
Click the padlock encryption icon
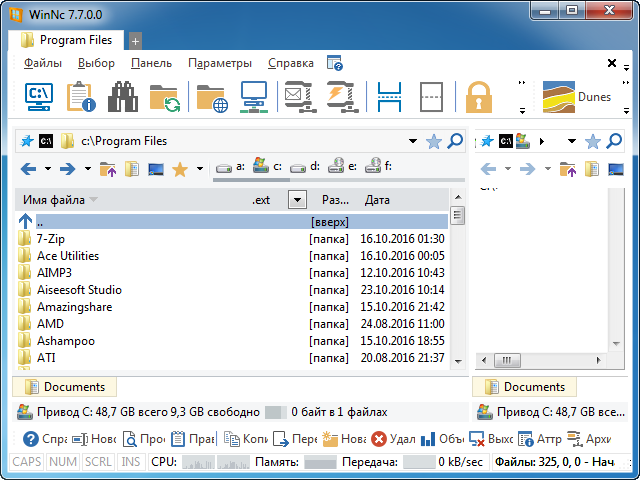tap(480, 98)
